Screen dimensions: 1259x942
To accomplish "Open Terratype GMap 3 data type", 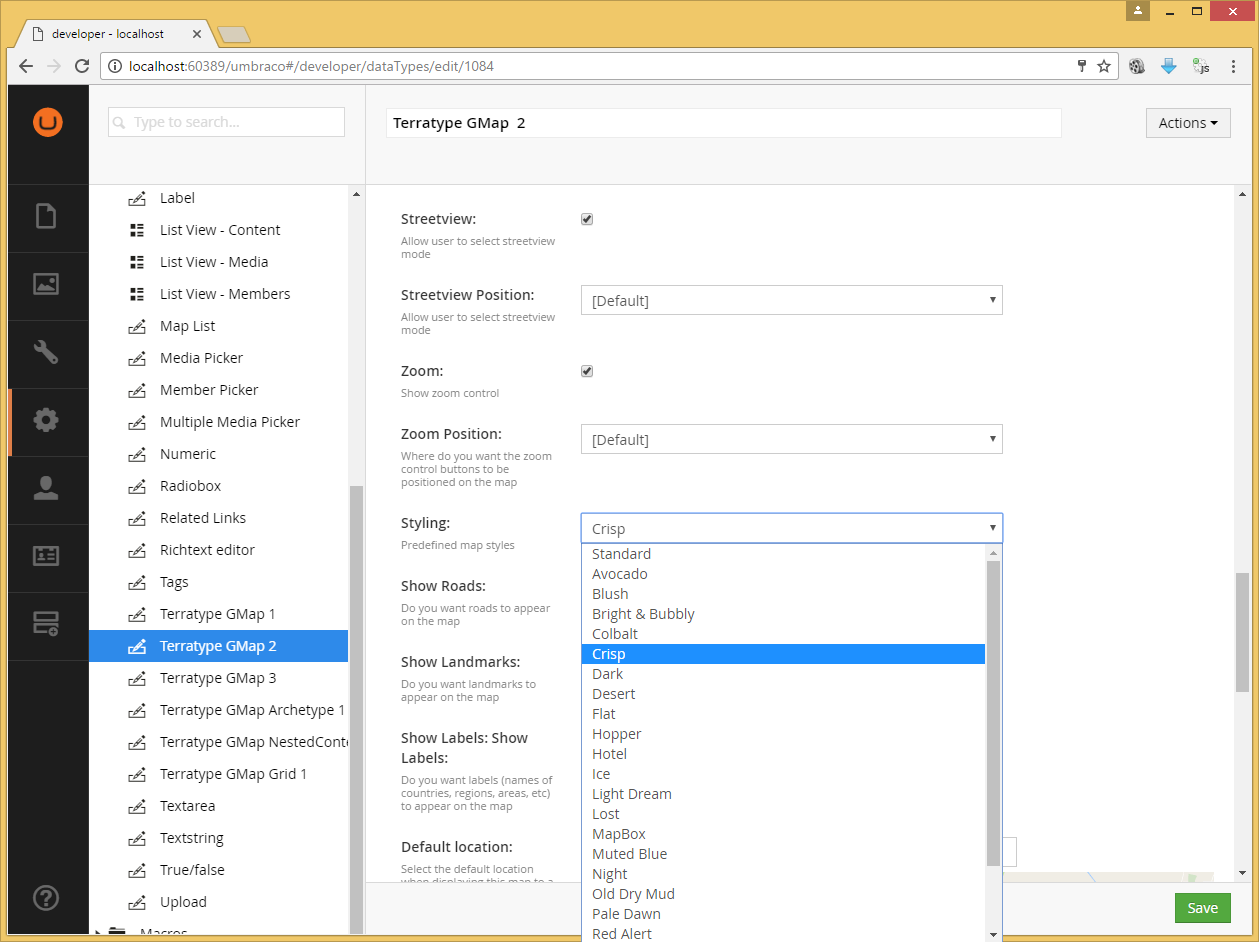I will click(218, 678).
